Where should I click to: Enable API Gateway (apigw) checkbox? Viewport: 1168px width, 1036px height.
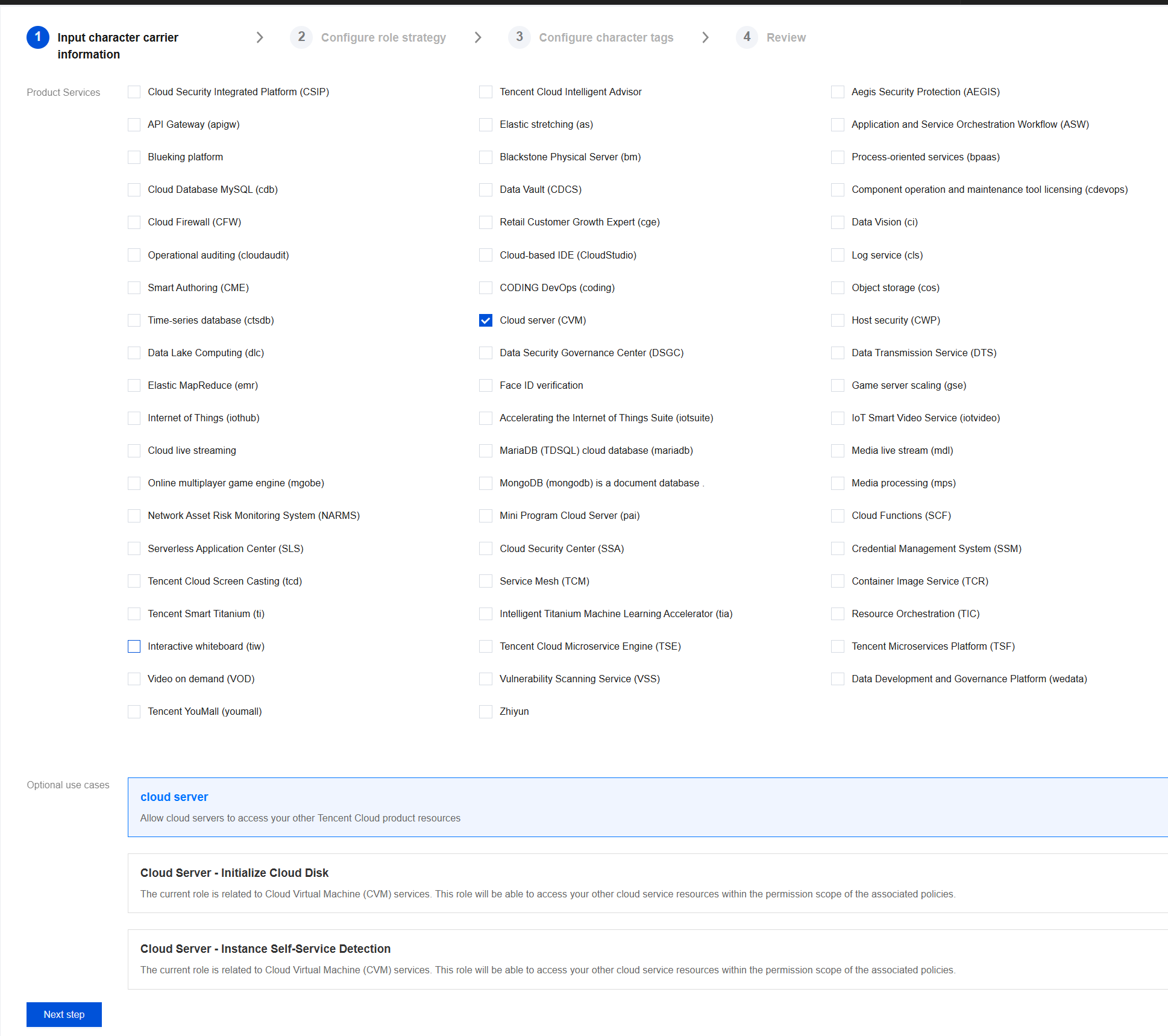tap(134, 125)
